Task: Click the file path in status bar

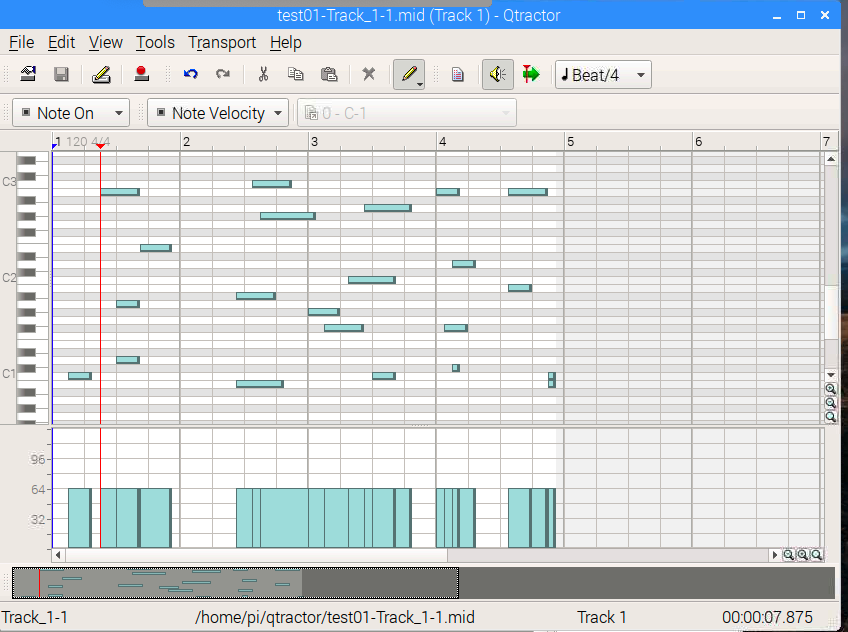Action: point(335,617)
